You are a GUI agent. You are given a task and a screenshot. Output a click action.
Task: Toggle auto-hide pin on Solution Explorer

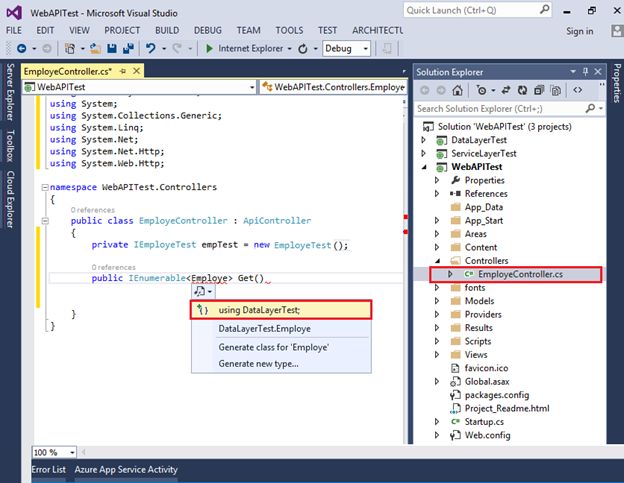(583, 71)
